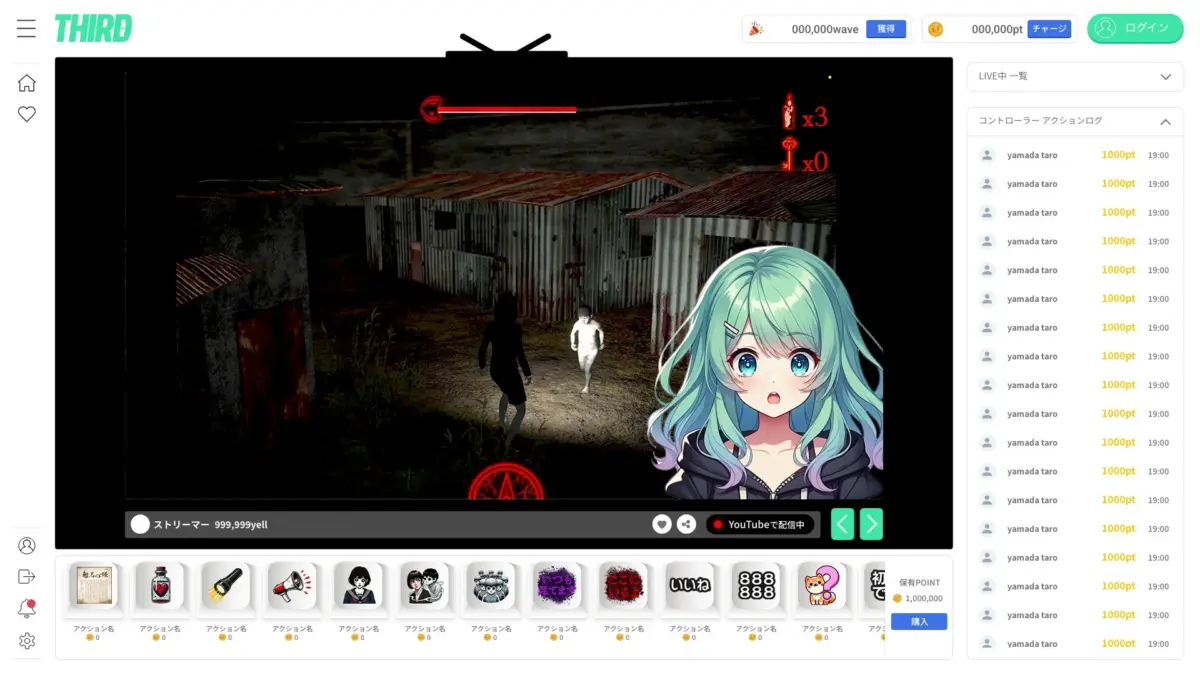The height and width of the screenshot is (675, 1200).
Task: Collapse the コントローラー アクションログ panel
Action: click(x=1166, y=120)
